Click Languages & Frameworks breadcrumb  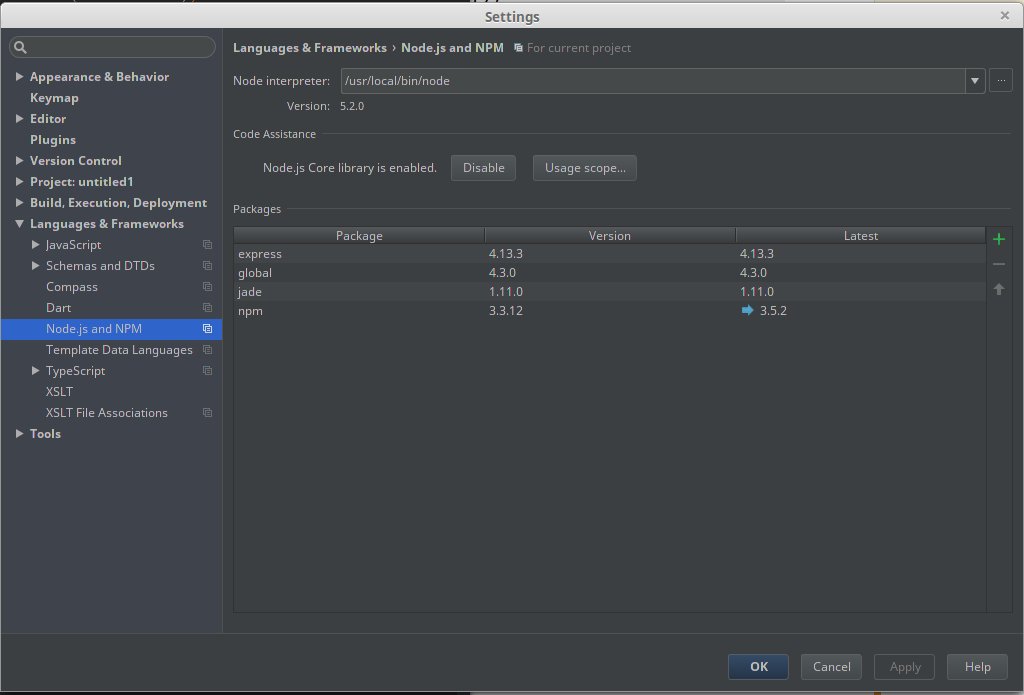pyautogui.click(x=310, y=48)
